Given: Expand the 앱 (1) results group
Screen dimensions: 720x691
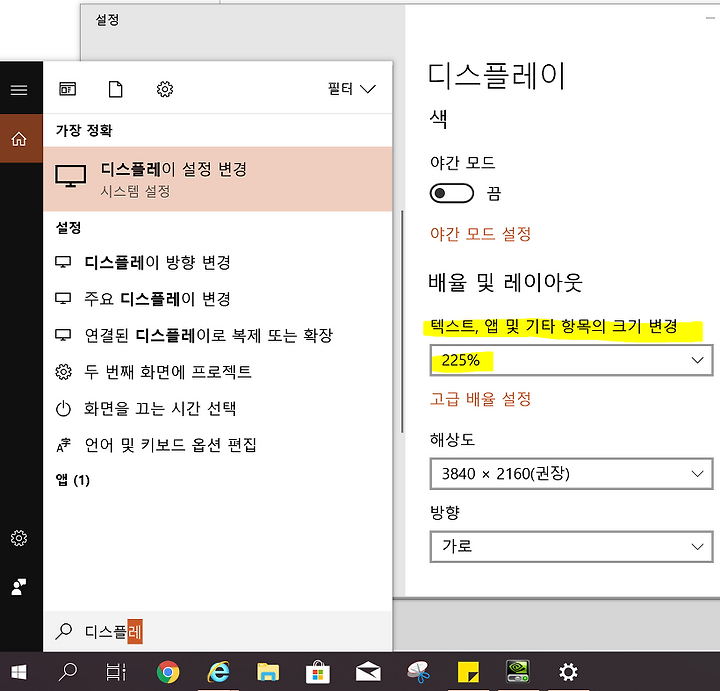Looking at the screenshot, I should pos(73,480).
